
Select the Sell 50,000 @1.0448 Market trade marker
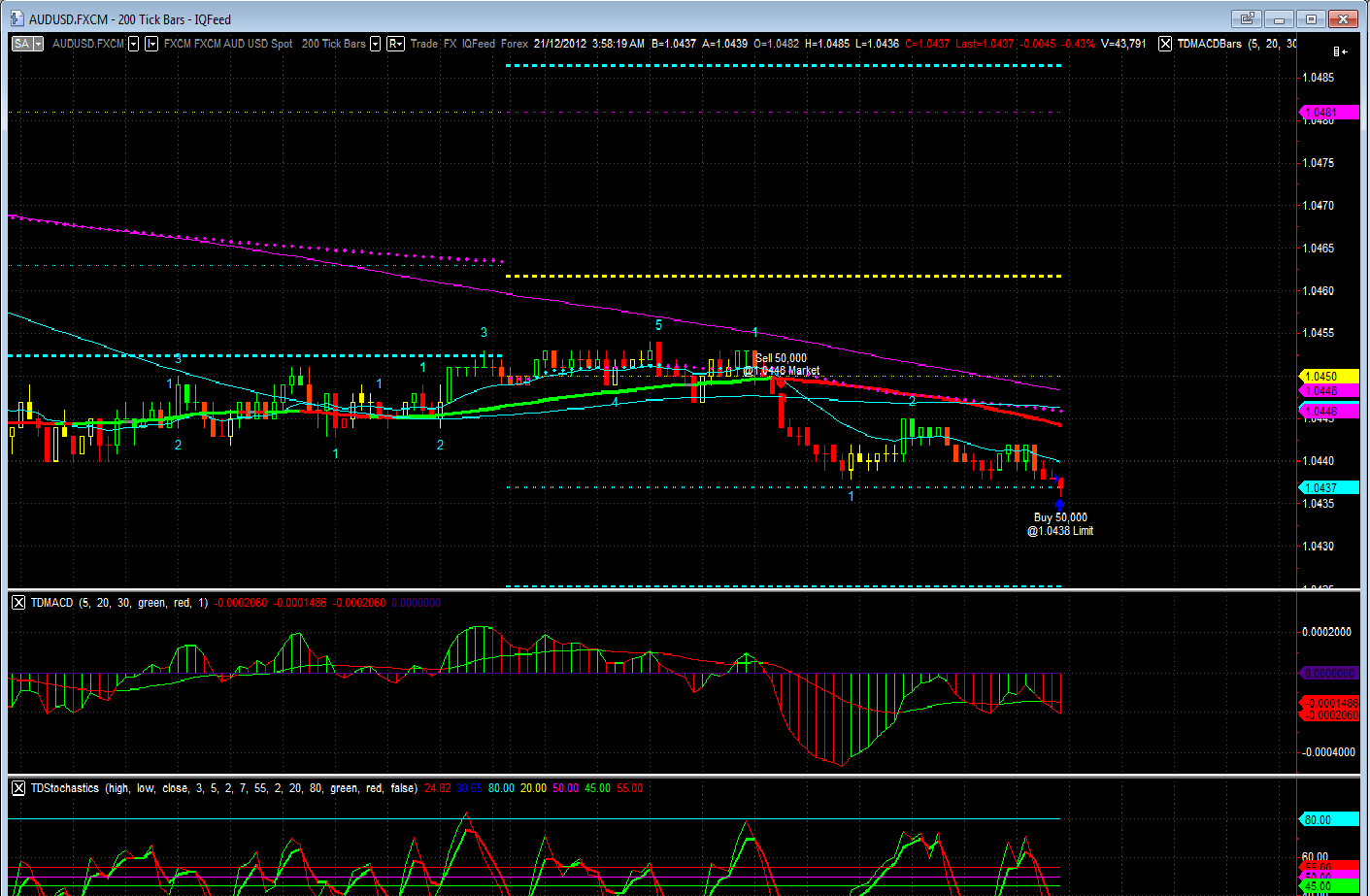tap(782, 364)
